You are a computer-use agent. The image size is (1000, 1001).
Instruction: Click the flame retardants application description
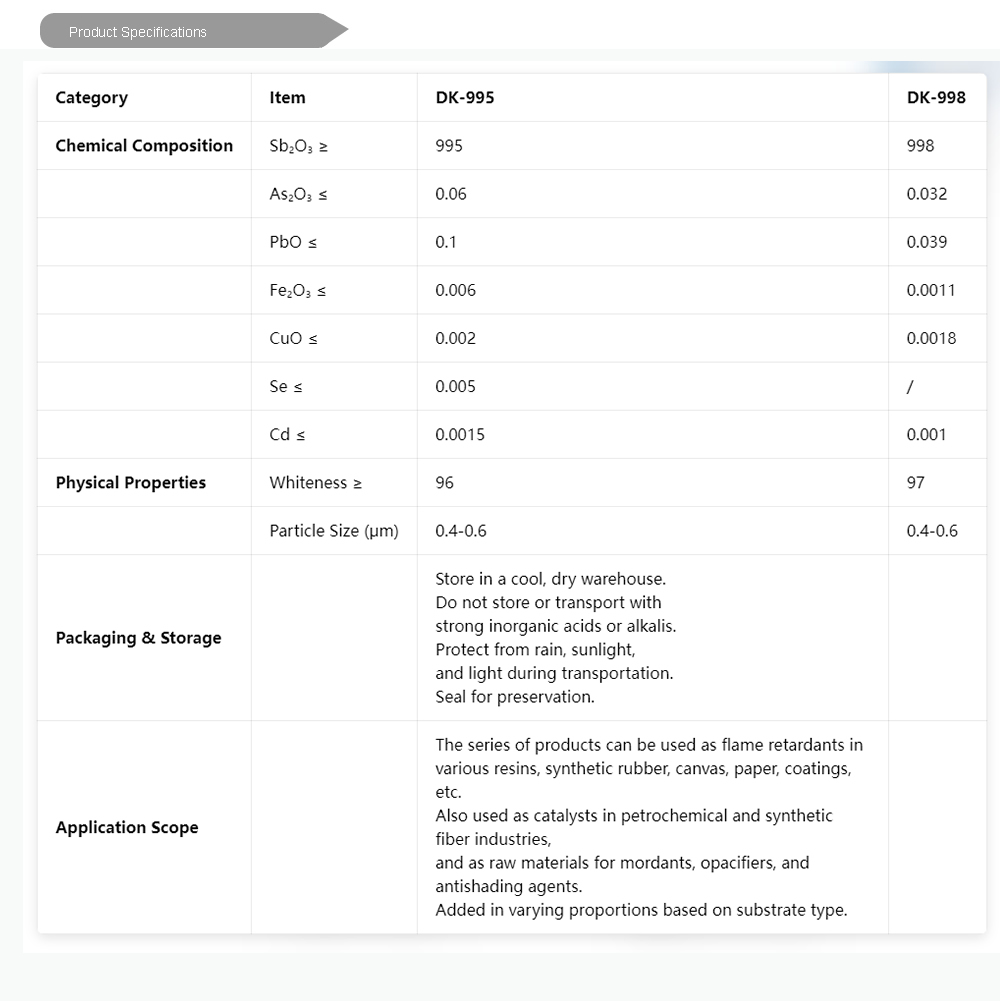[x=649, y=745]
